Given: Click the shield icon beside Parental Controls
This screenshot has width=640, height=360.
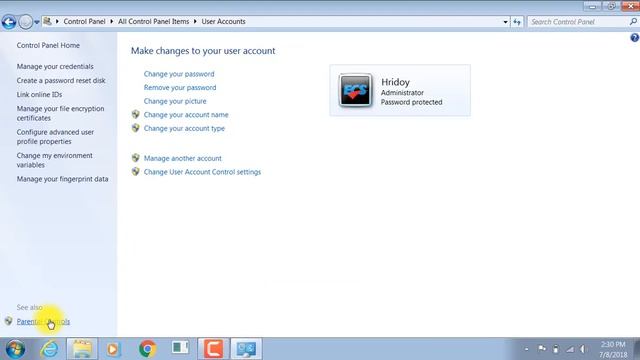Looking at the screenshot, I should pyautogui.click(x=9, y=321).
